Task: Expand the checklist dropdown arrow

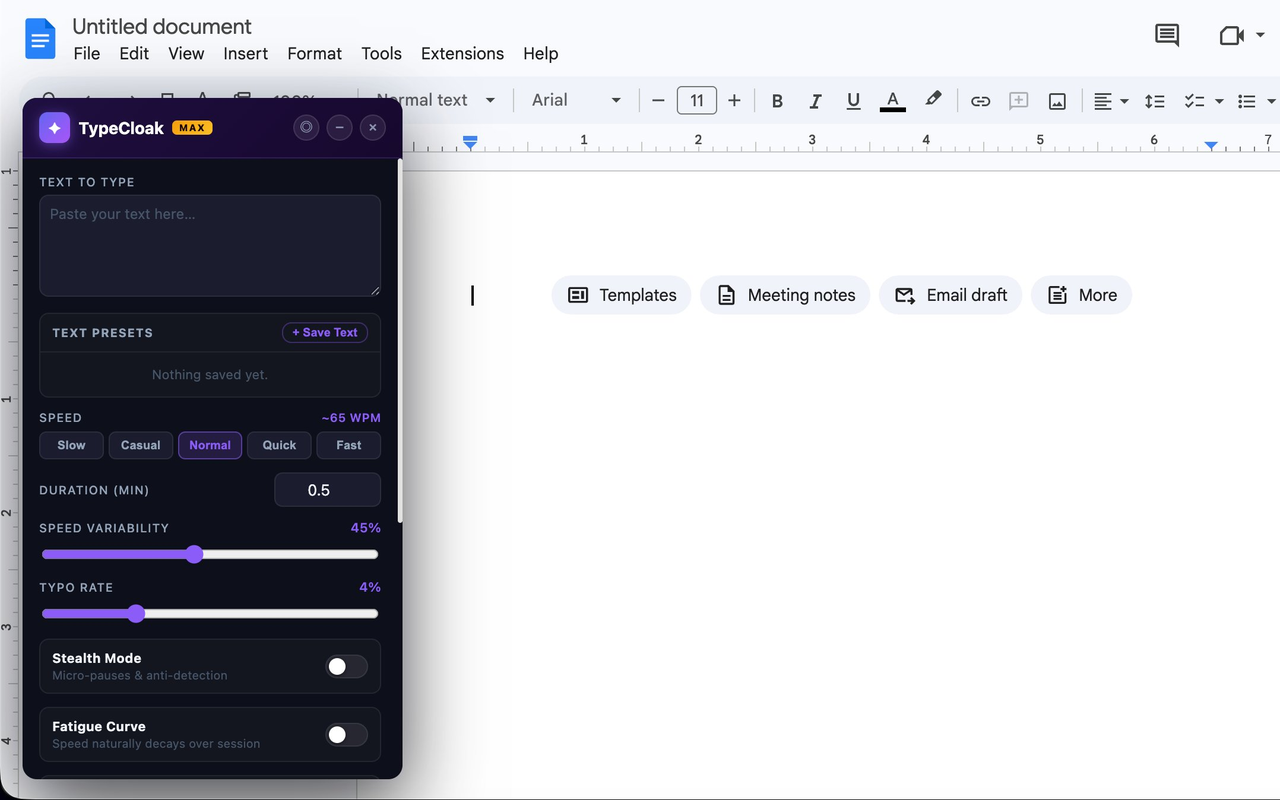Action: 1219,101
